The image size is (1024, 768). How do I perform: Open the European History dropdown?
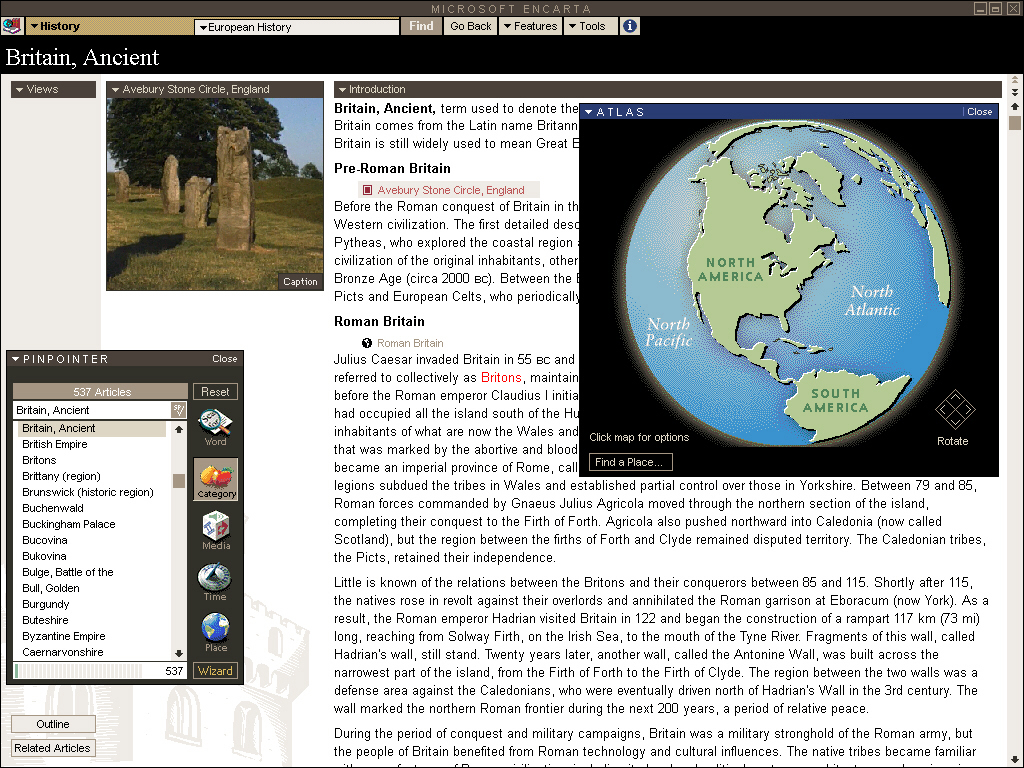(x=296, y=27)
